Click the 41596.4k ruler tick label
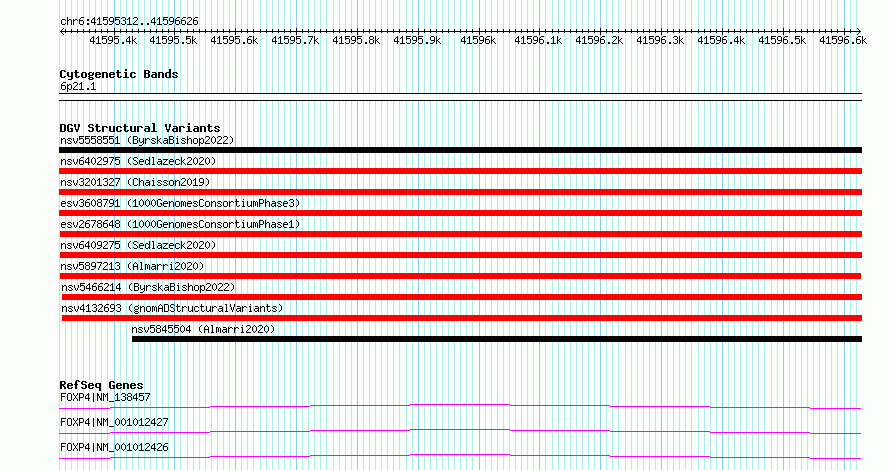This screenshot has width=890, height=470. click(x=721, y=40)
